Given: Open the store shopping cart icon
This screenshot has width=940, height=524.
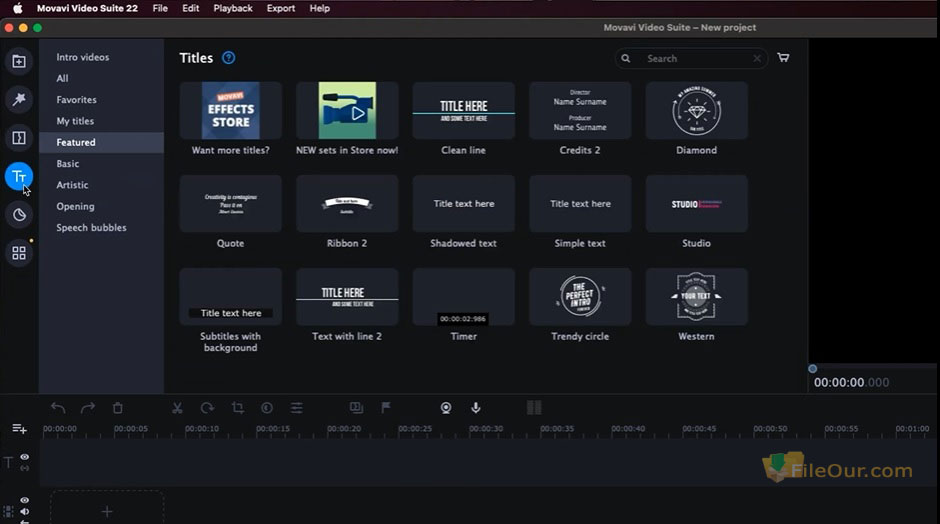Looking at the screenshot, I should tap(783, 58).
